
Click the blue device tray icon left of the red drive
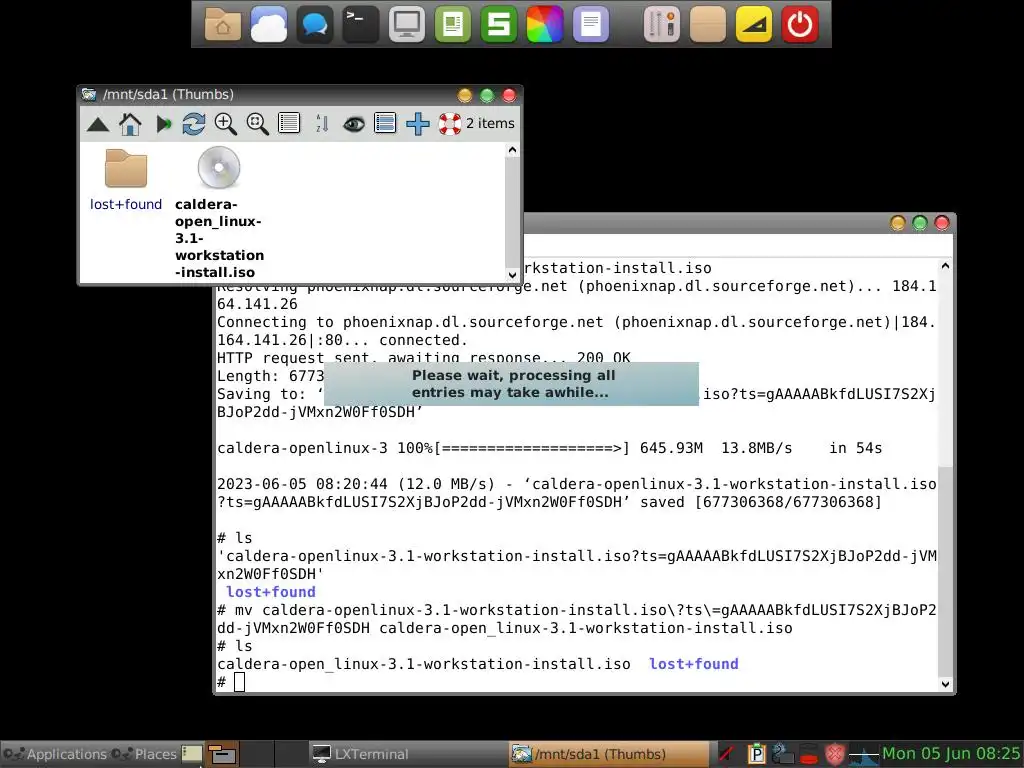(x=782, y=754)
